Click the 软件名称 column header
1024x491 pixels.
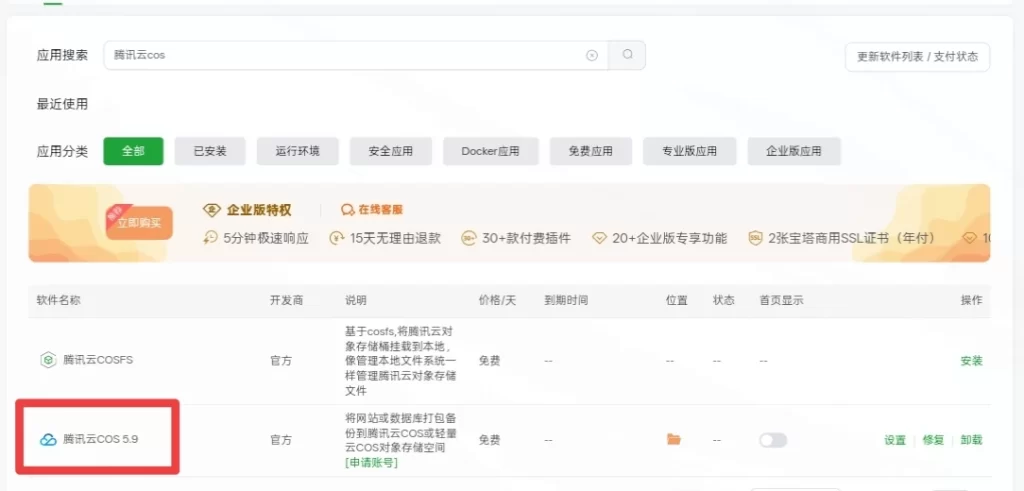(59, 300)
